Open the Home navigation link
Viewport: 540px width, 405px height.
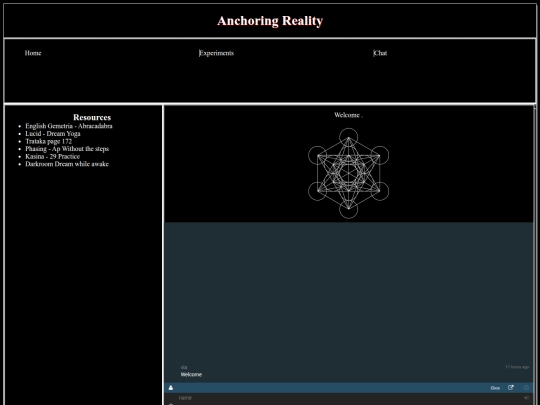click(x=33, y=53)
